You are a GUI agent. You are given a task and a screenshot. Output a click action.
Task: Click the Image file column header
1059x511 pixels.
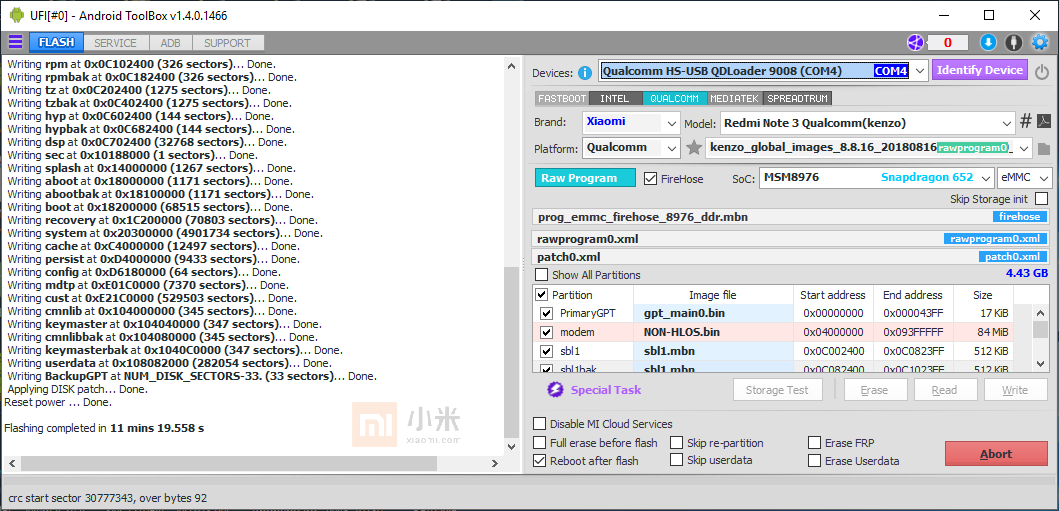click(x=713, y=295)
